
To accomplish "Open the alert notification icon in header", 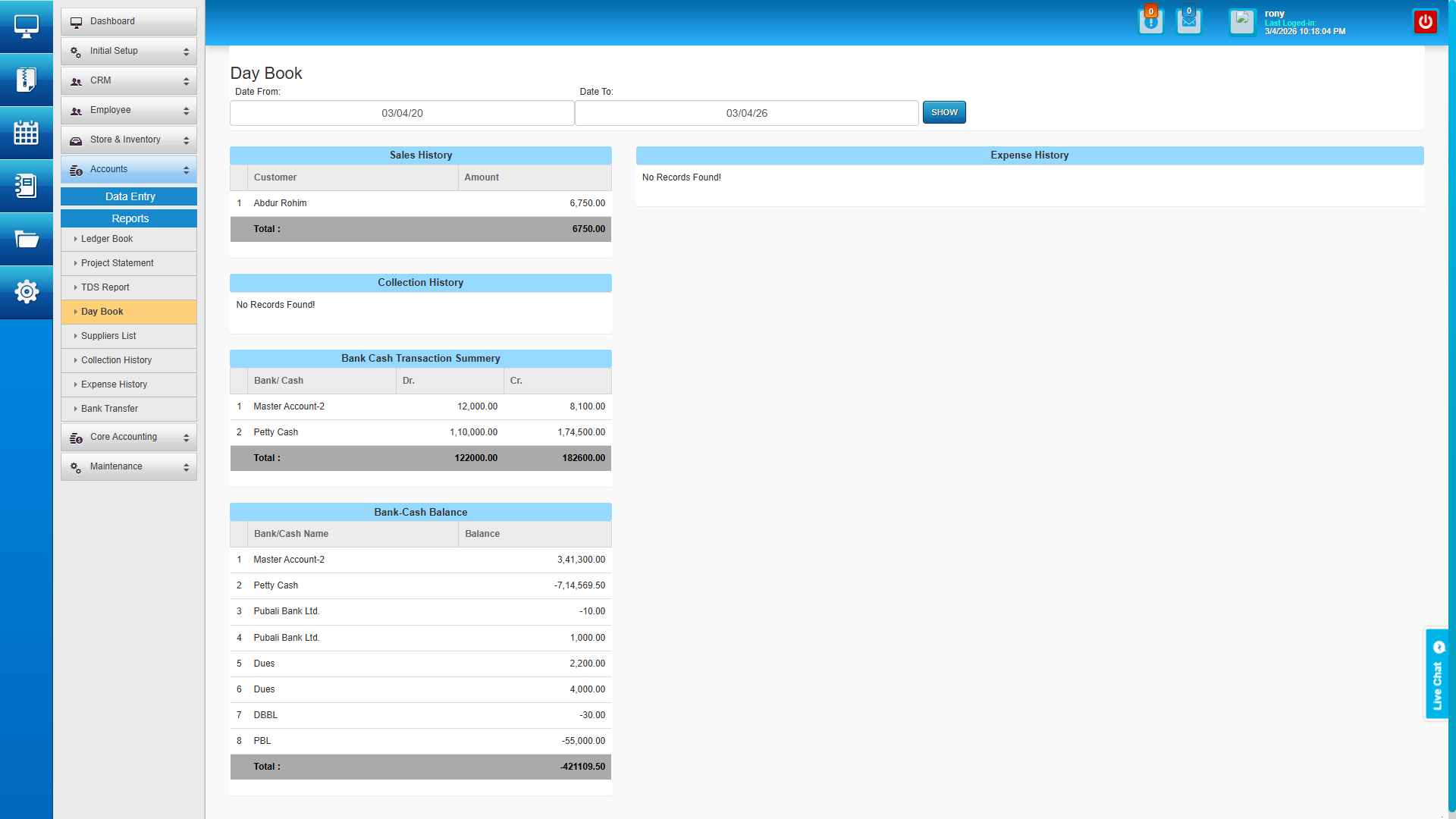I will click(x=1150, y=22).
